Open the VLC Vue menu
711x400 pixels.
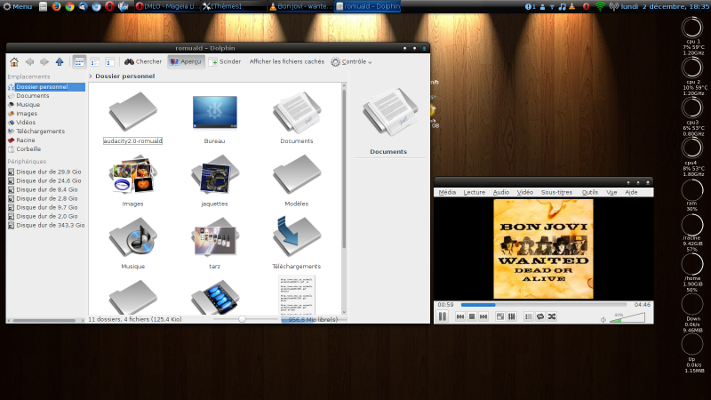click(611, 192)
